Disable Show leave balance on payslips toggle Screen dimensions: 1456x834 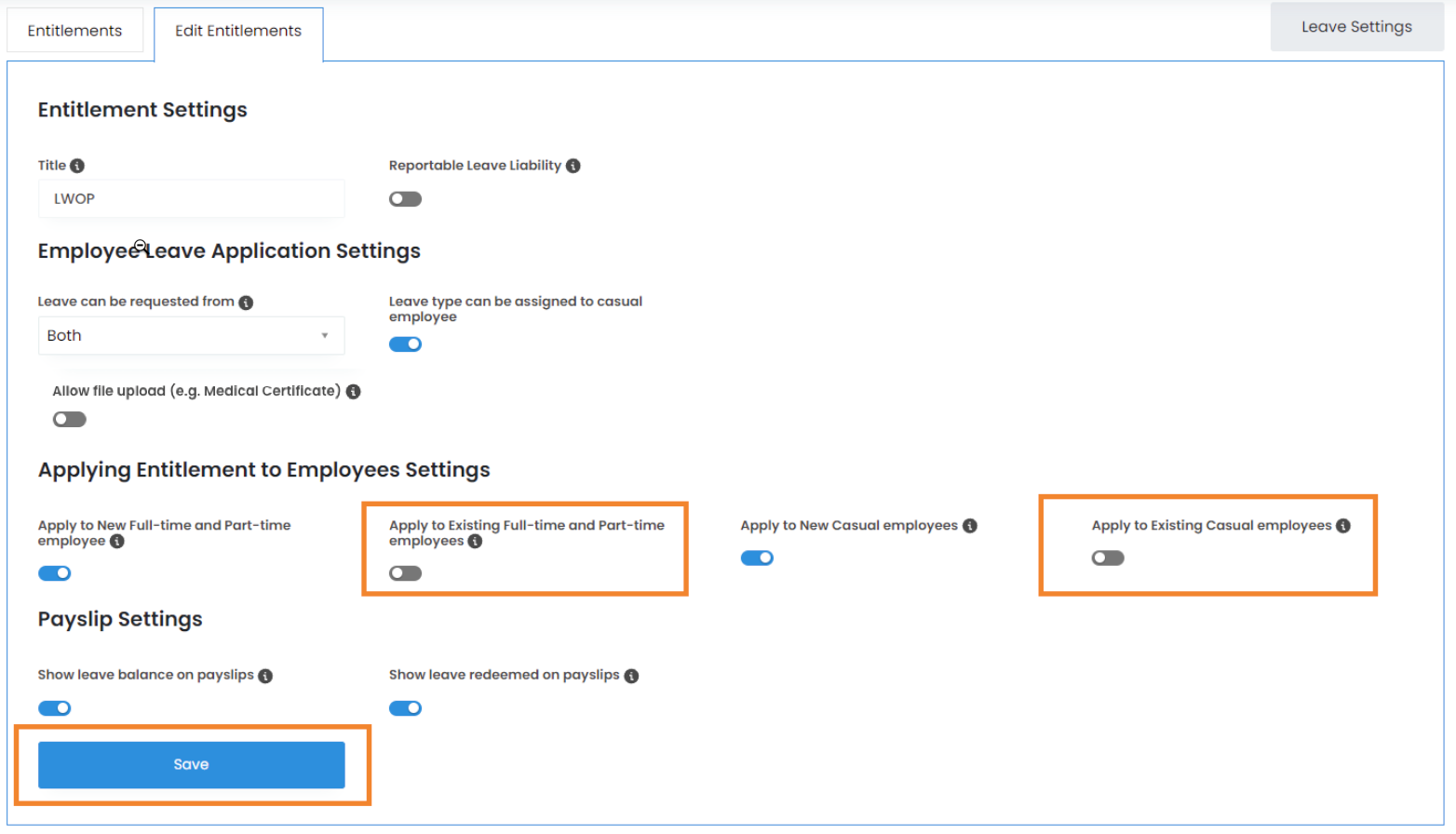click(x=54, y=708)
